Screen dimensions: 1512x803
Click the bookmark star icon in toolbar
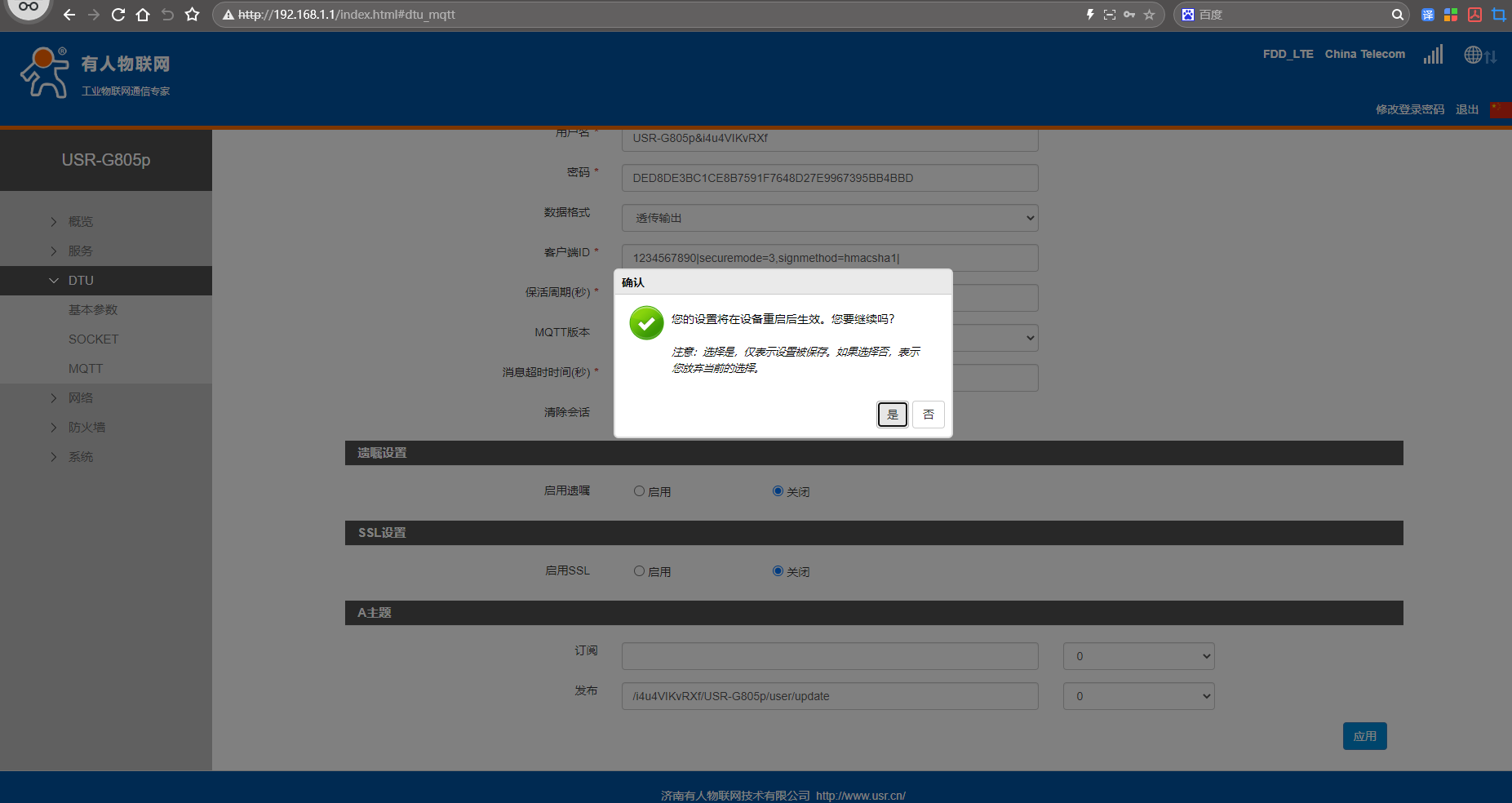(x=192, y=15)
